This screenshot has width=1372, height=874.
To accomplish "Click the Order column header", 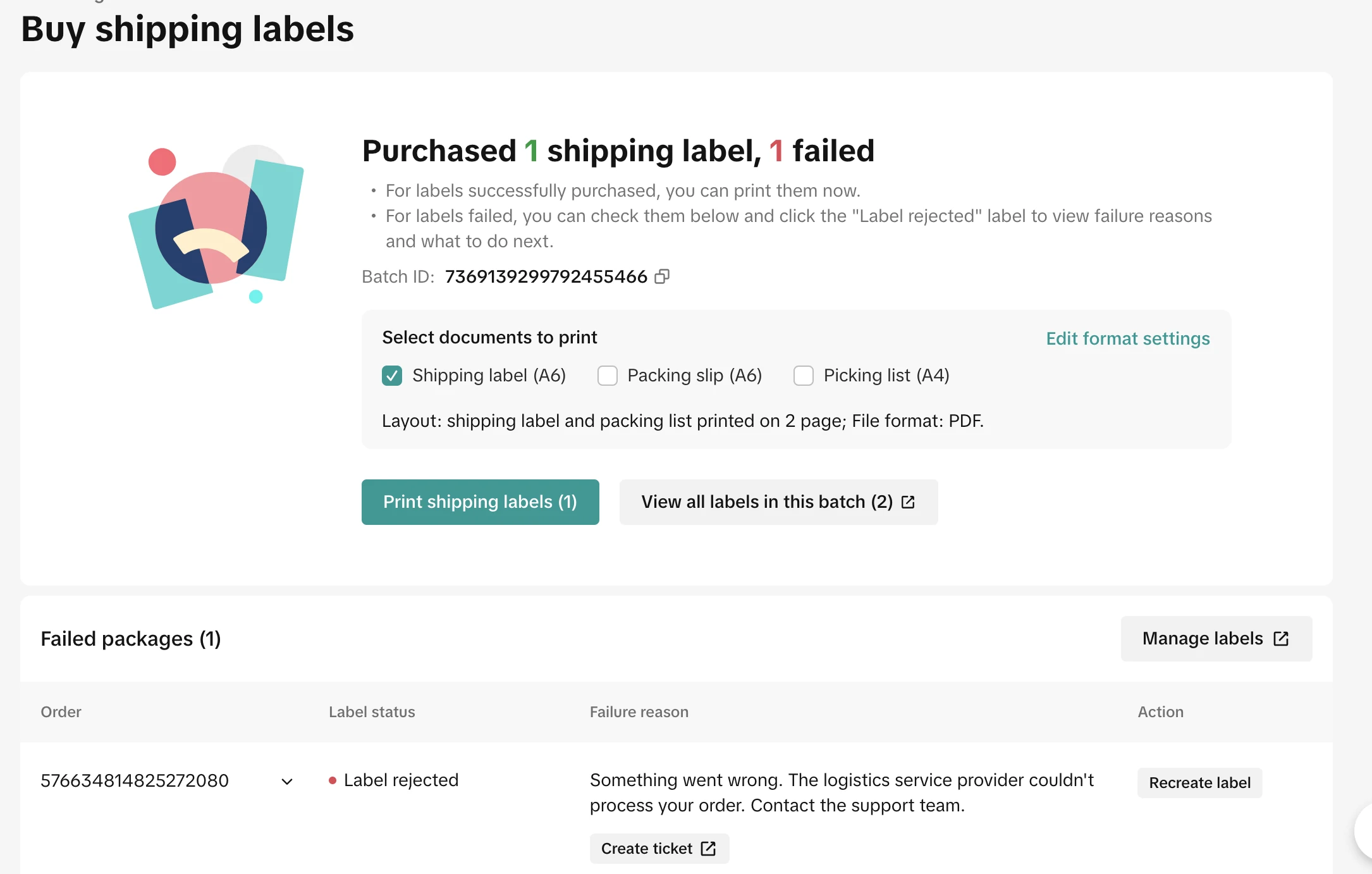I will (x=61, y=712).
